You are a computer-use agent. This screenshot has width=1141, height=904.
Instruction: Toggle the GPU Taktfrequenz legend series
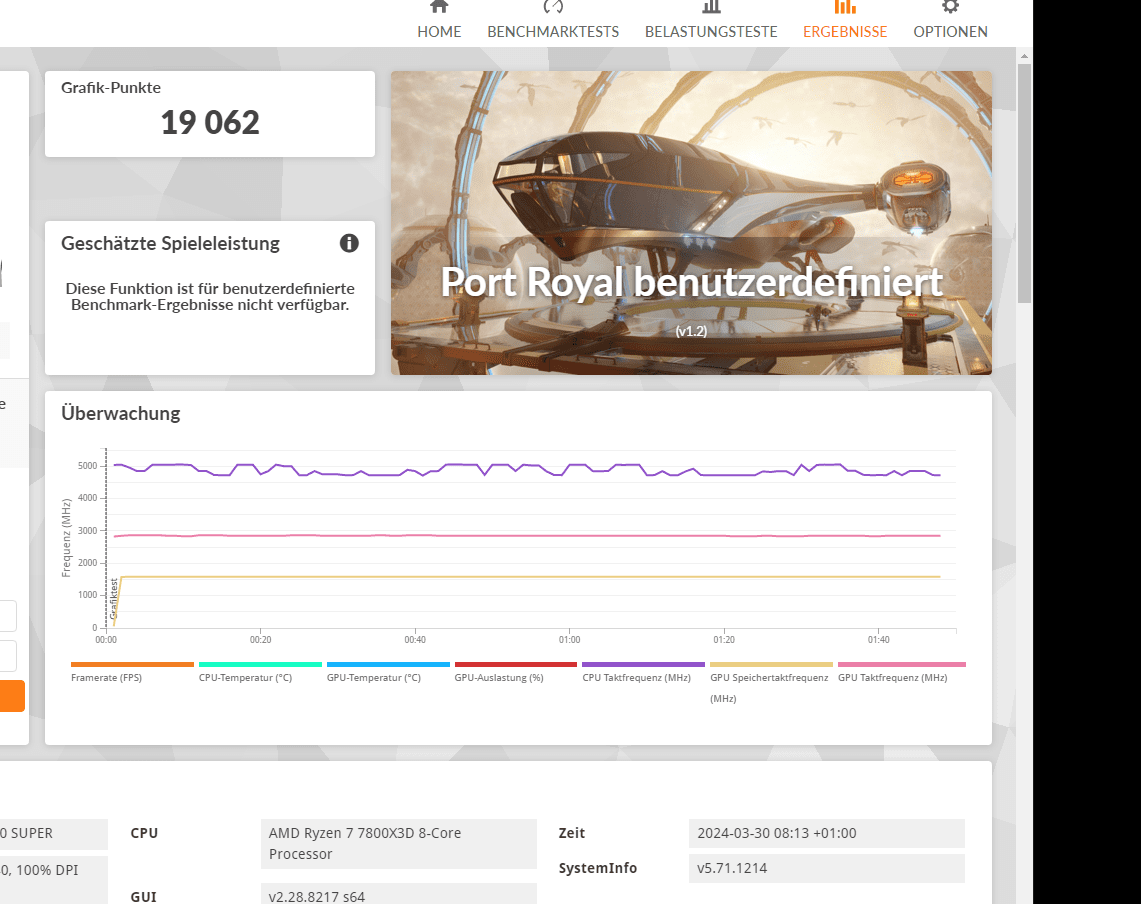[902, 672]
